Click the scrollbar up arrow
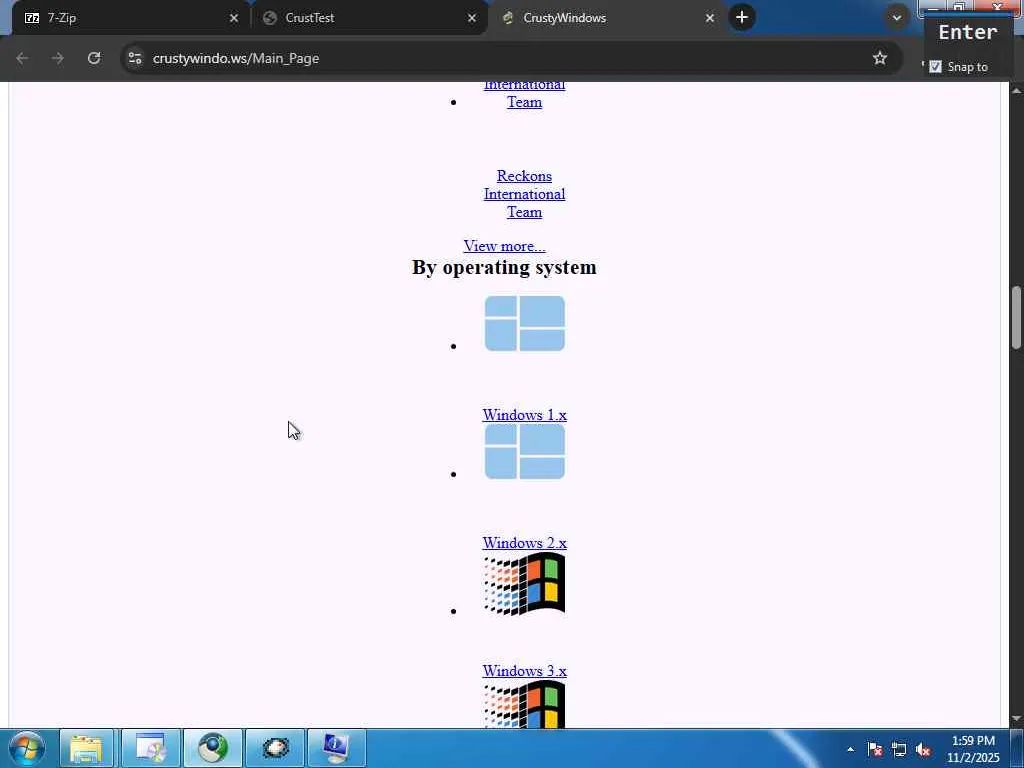 point(1017,90)
